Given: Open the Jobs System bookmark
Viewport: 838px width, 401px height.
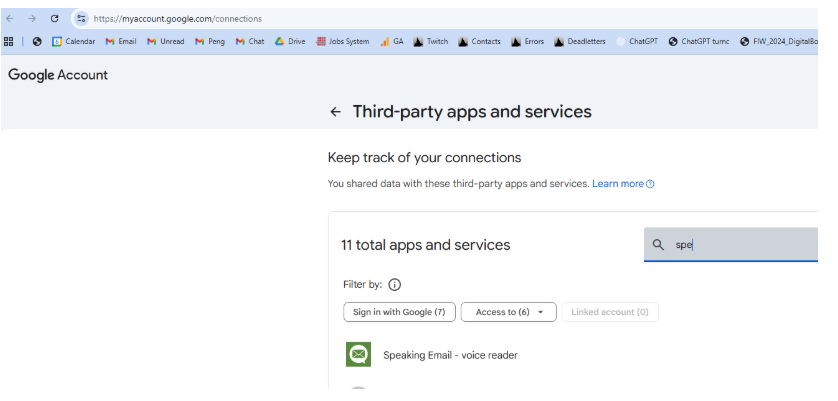Looking at the screenshot, I should (x=342, y=42).
